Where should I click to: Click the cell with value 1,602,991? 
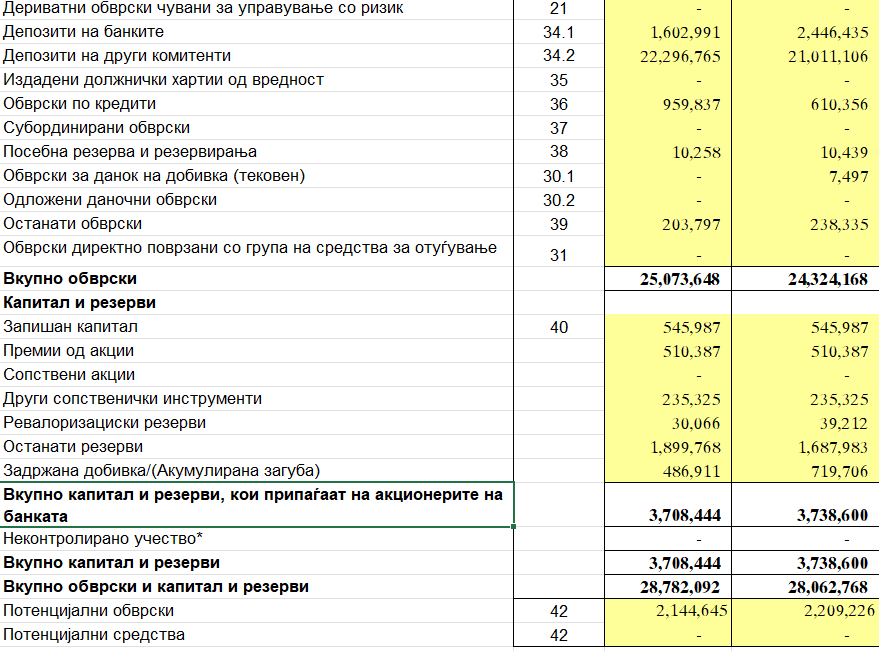tap(679, 33)
